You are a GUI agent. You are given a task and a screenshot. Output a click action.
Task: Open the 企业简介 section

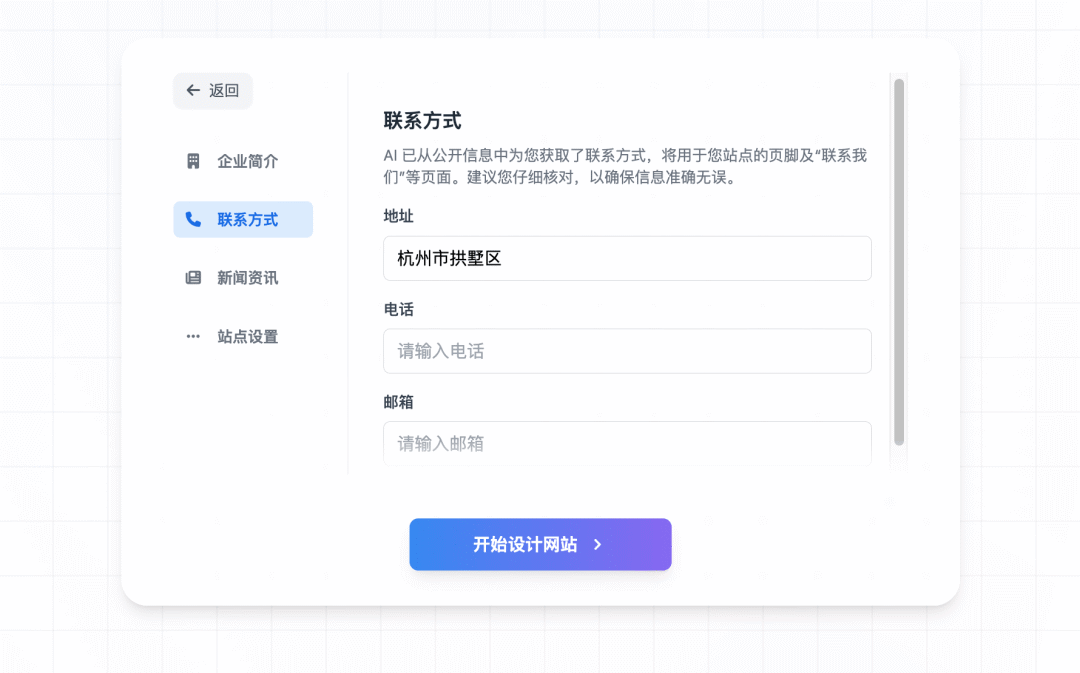point(247,161)
